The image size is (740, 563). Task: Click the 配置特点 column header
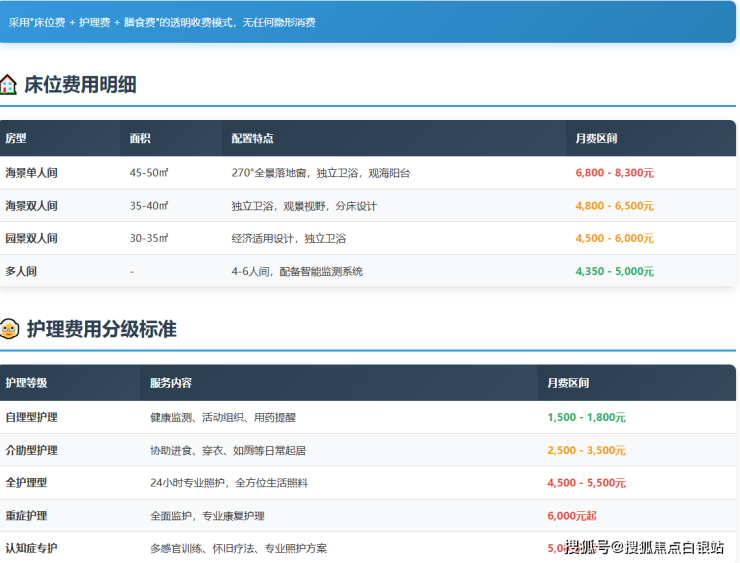tap(252, 139)
